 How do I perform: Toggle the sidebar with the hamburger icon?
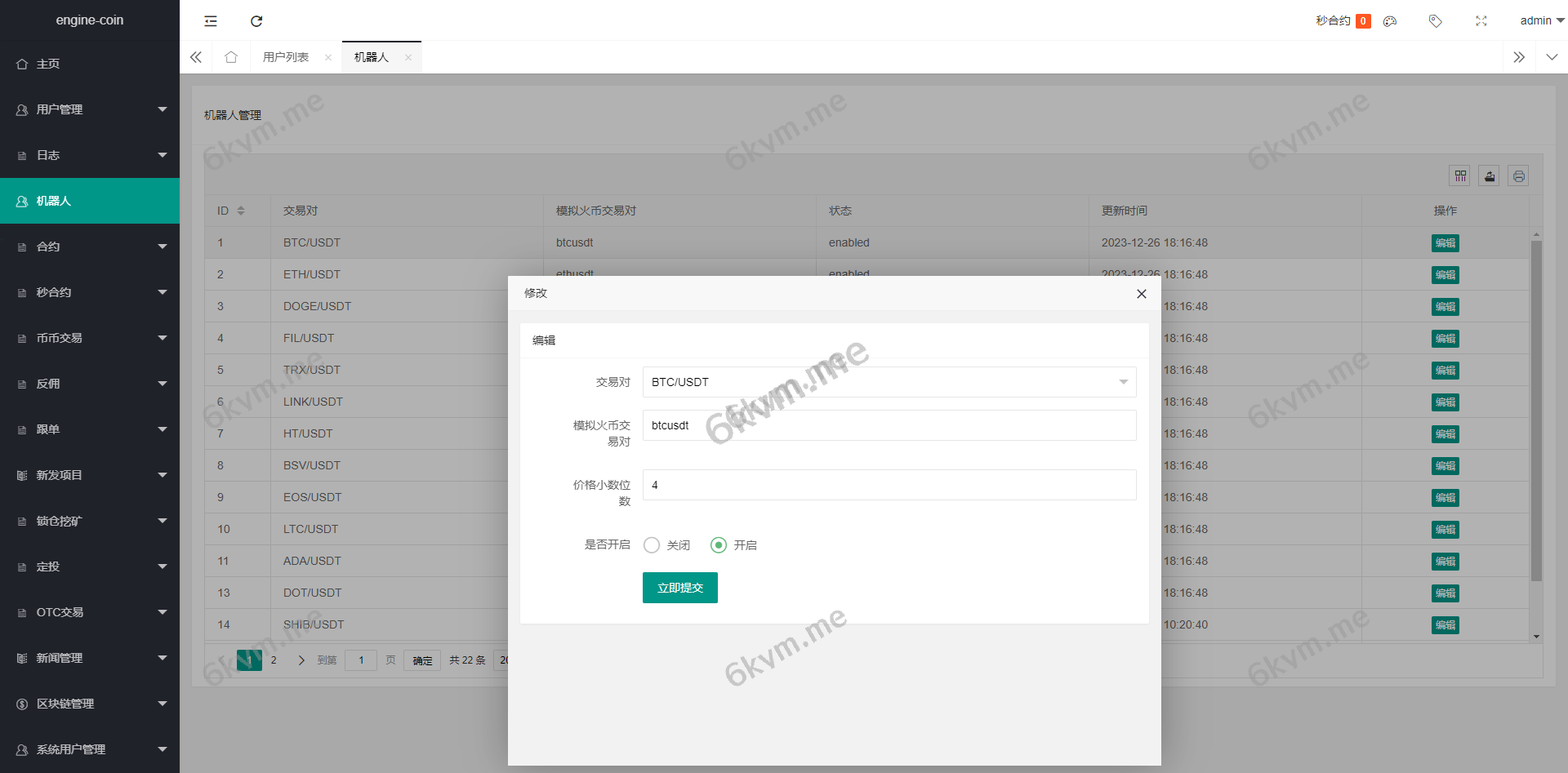tap(211, 20)
